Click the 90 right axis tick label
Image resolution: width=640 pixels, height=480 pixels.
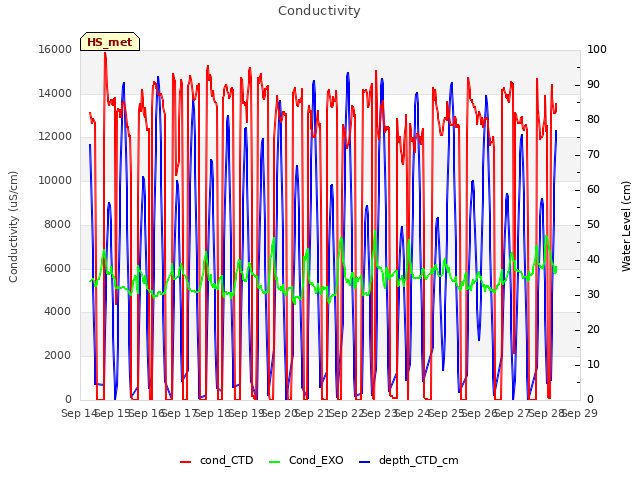pyautogui.click(x=593, y=84)
